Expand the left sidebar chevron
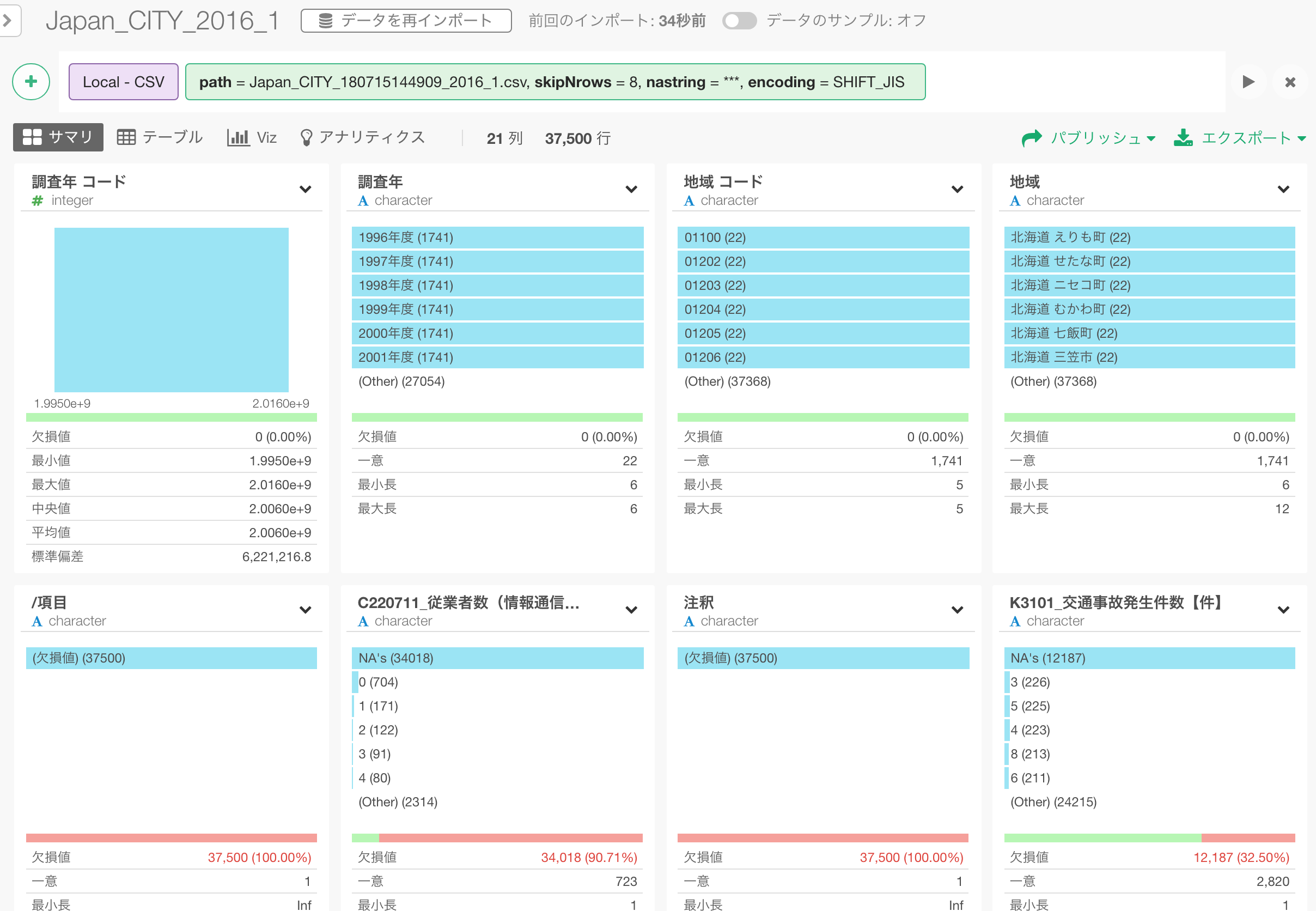 point(8,21)
